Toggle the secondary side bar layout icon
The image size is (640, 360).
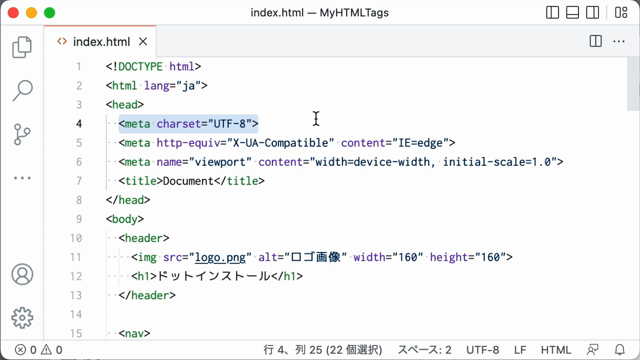click(x=592, y=13)
